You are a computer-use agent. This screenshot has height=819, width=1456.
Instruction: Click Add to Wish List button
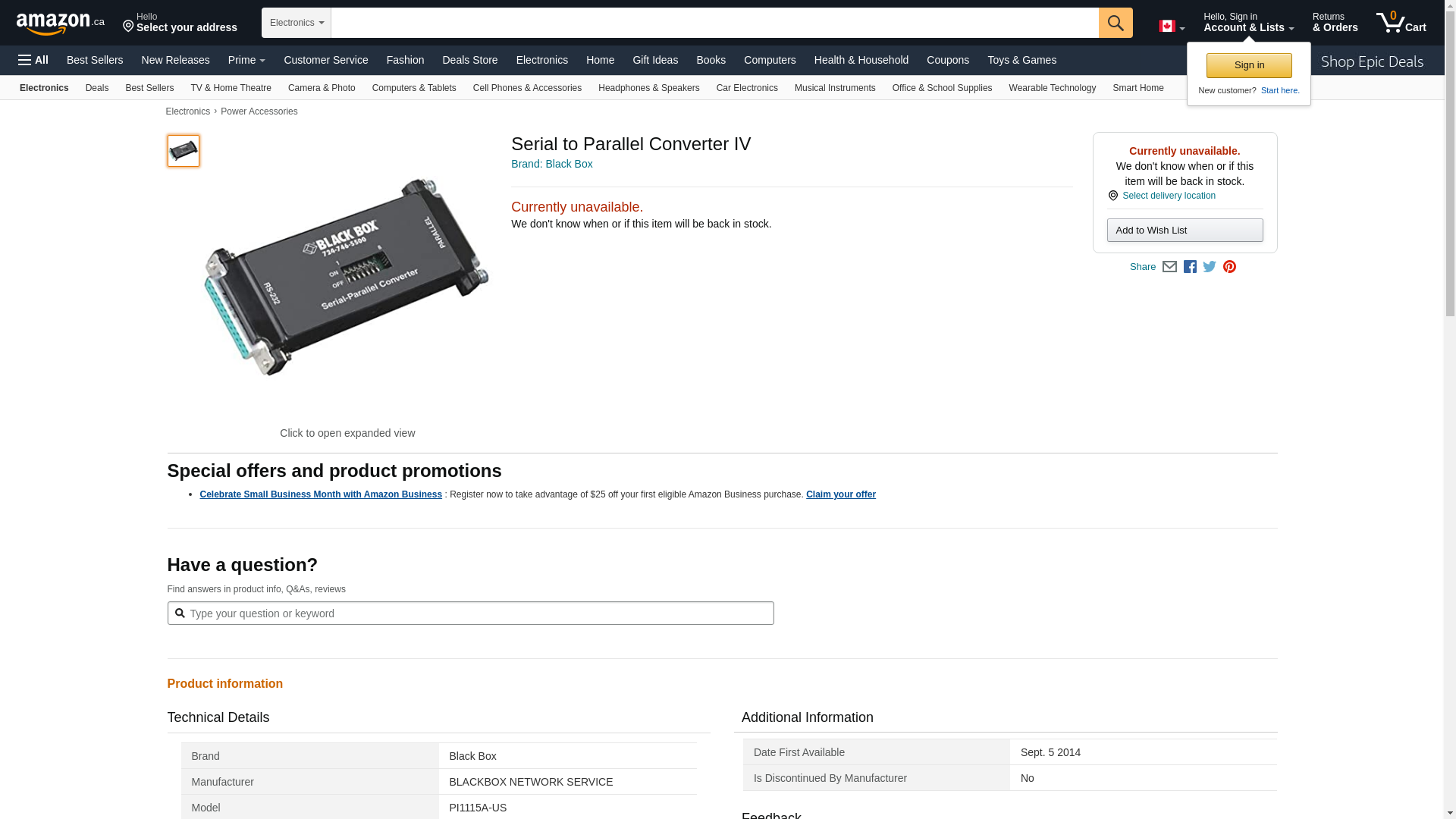coord(1185,231)
